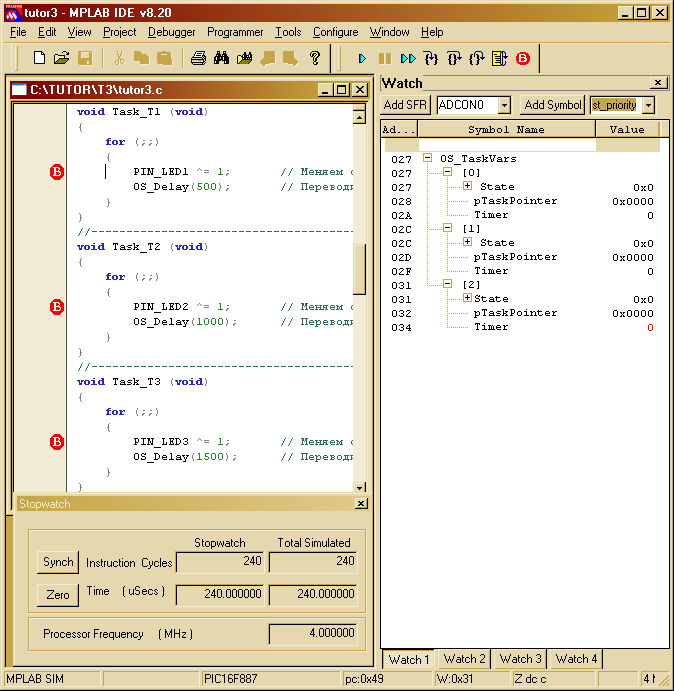The width and height of the screenshot is (674, 691).
Task: Expand State under element [0]
Action: coord(468,186)
